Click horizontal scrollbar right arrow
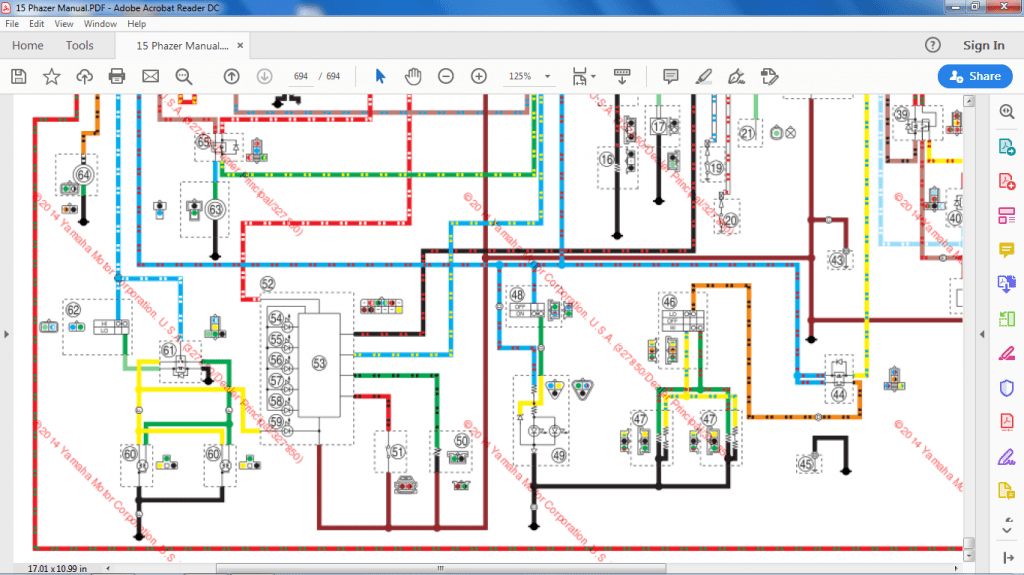 pyautogui.click(x=956, y=568)
